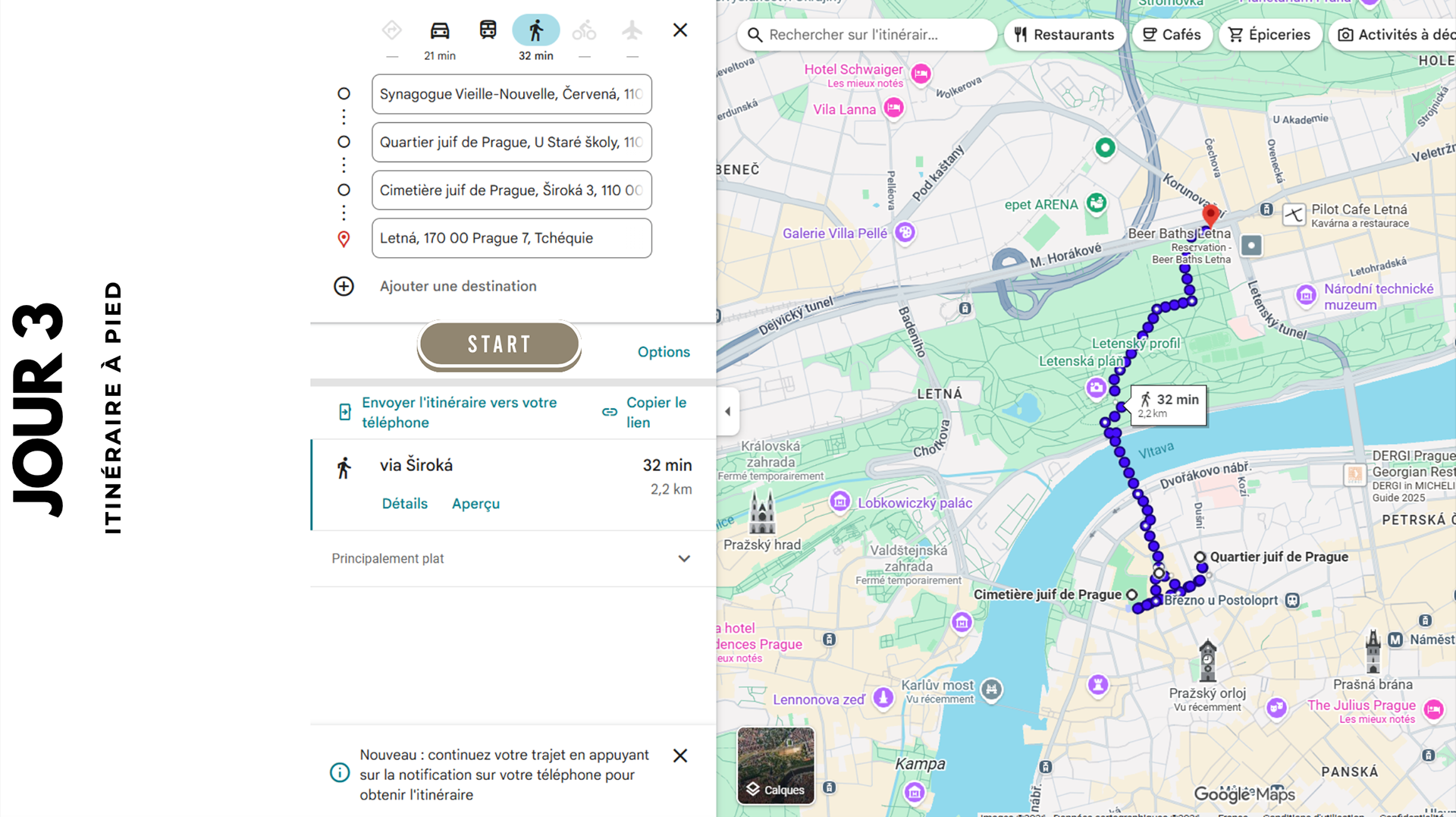Open Vila Lanna hotel marker
Image resolution: width=1456 pixels, height=817 pixels.
pyautogui.click(x=894, y=108)
